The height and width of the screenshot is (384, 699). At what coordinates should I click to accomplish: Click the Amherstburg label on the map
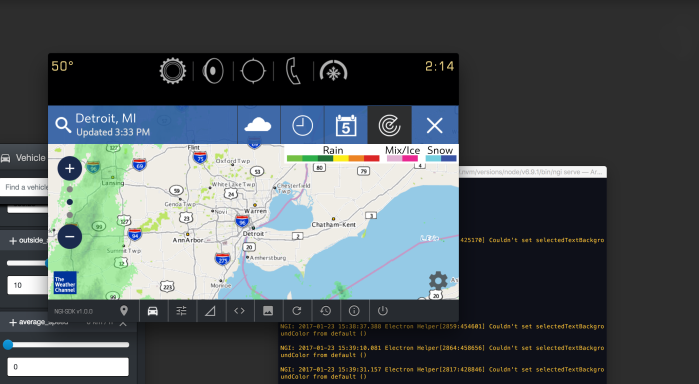point(268,258)
